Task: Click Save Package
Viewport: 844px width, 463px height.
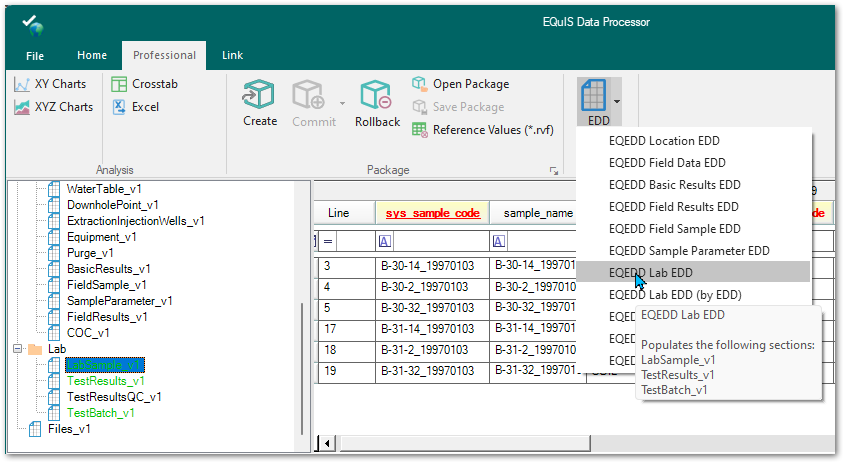Action: [458, 107]
